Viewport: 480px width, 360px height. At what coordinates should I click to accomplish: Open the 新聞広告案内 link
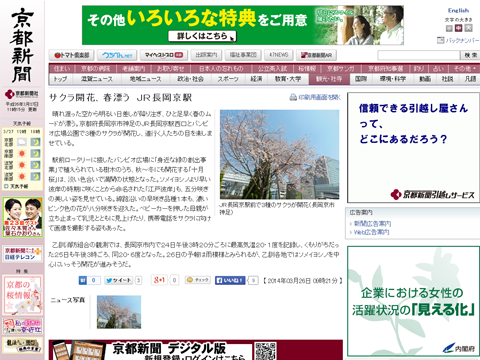tap(372, 224)
